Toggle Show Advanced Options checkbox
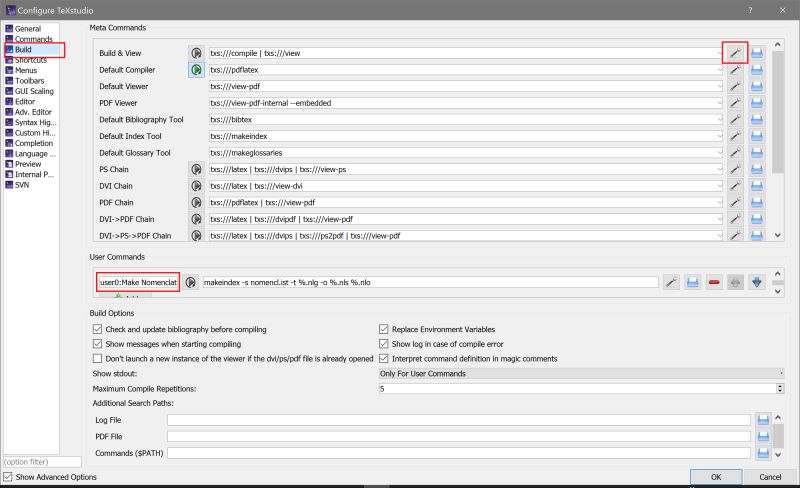Screen dimensions: 800x488 (x=8, y=477)
